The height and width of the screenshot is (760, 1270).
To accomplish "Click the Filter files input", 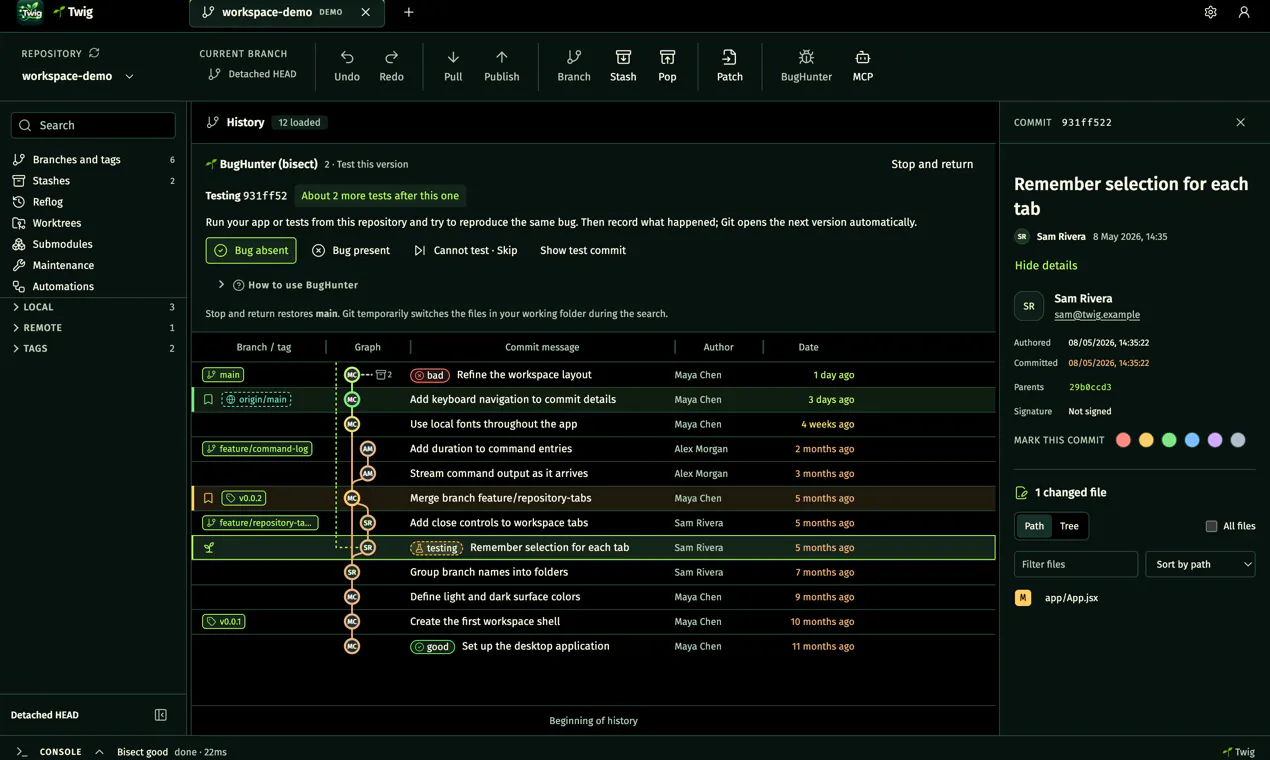I will click(x=1076, y=564).
